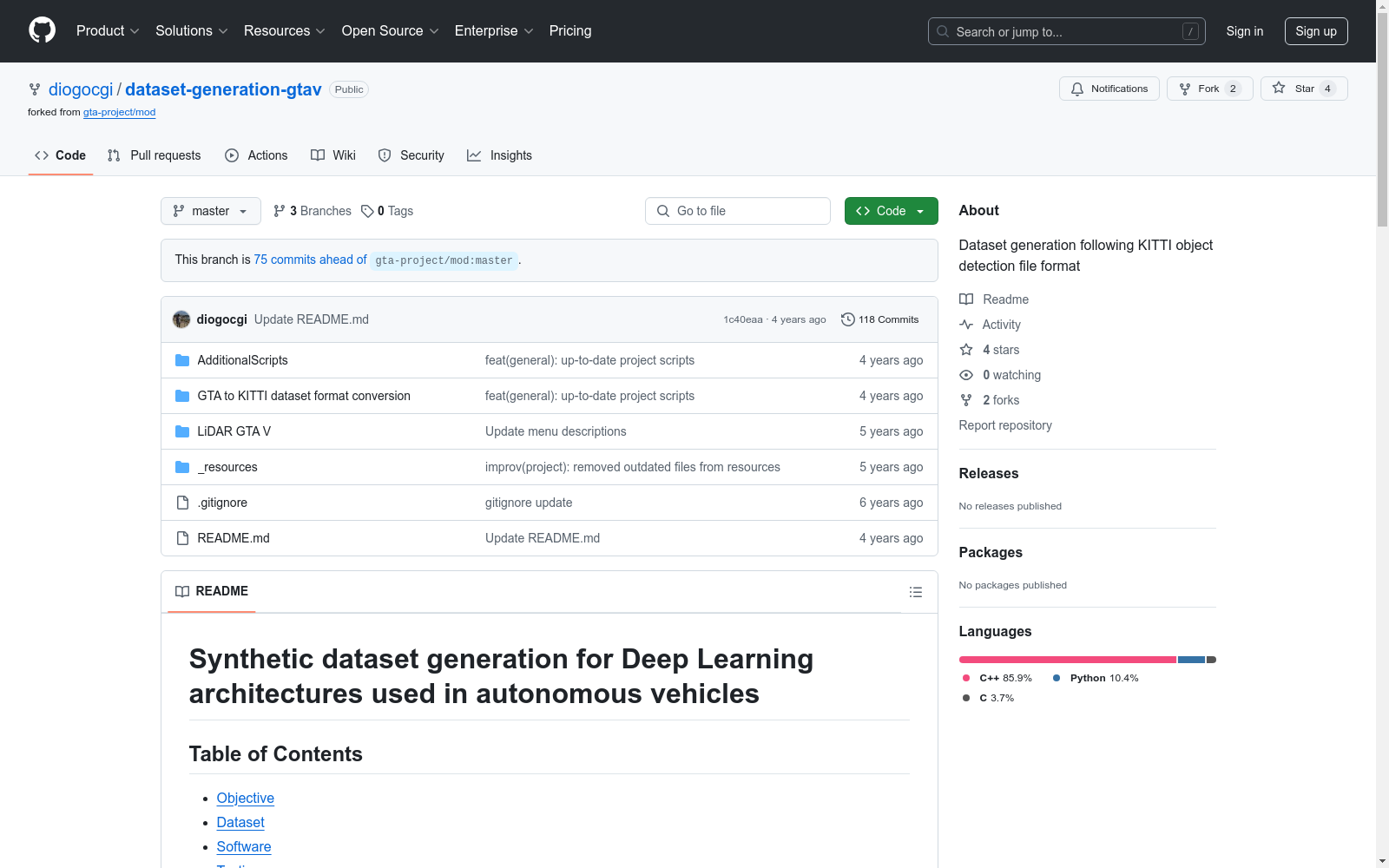Open the dataset-generation-gtav repository link
The width and height of the screenshot is (1389, 868).
[x=223, y=89]
